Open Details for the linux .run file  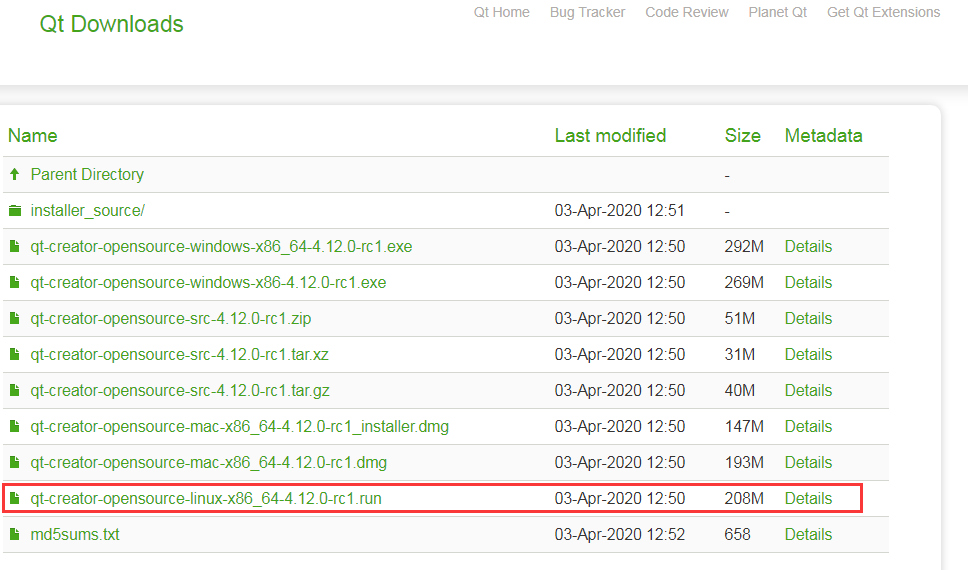pyautogui.click(x=808, y=498)
